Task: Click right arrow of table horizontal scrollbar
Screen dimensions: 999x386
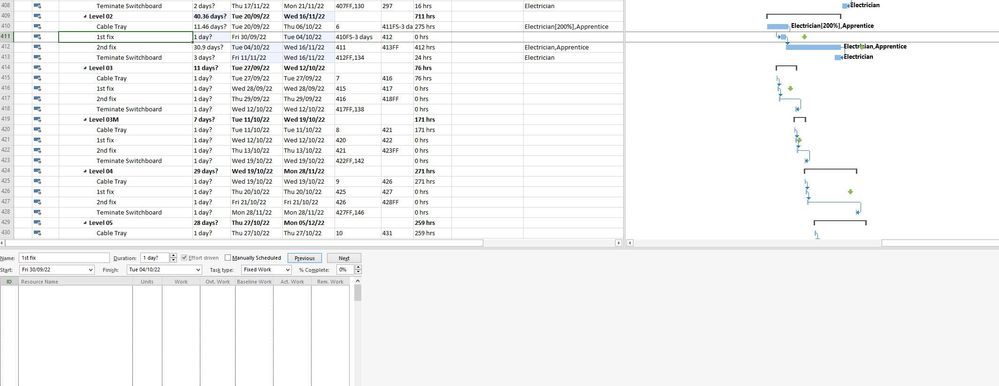Action: point(619,243)
